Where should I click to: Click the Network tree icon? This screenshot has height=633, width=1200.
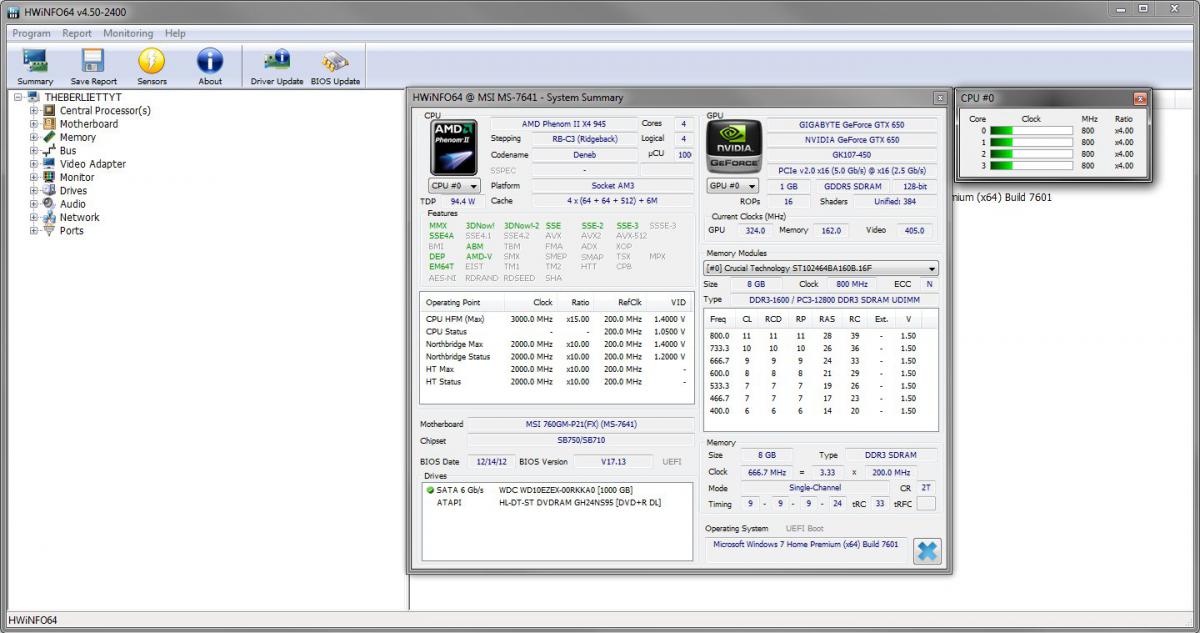[50, 217]
